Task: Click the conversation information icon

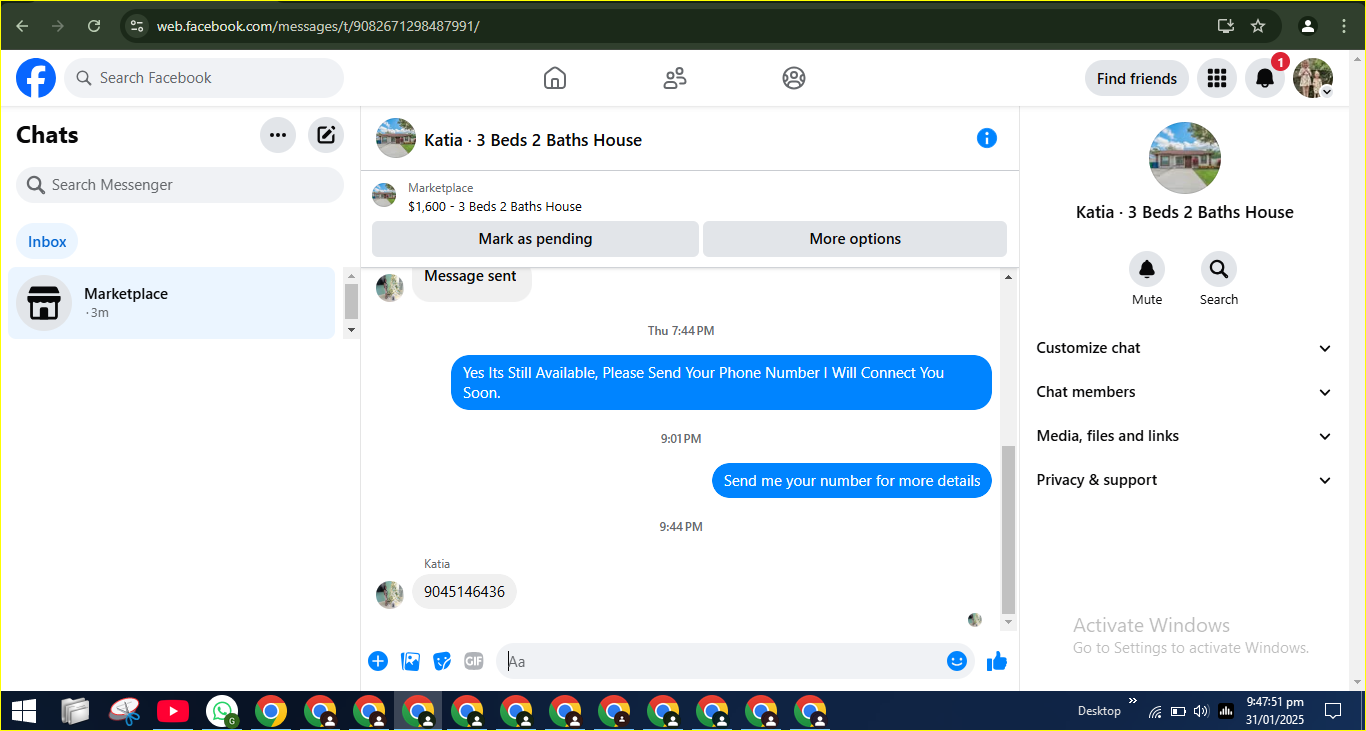Action: (x=987, y=138)
